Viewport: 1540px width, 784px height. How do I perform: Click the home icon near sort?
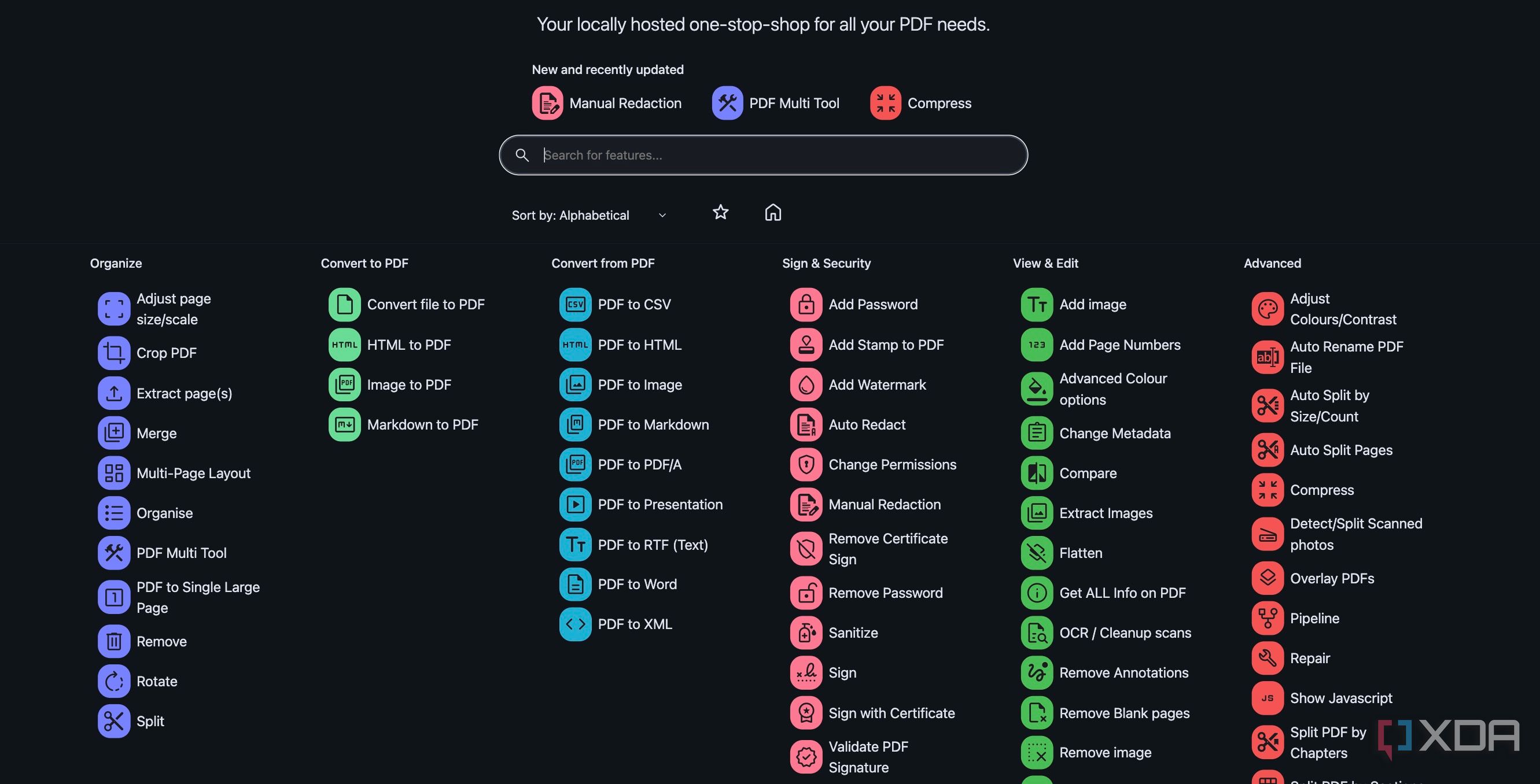pos(773,212)
